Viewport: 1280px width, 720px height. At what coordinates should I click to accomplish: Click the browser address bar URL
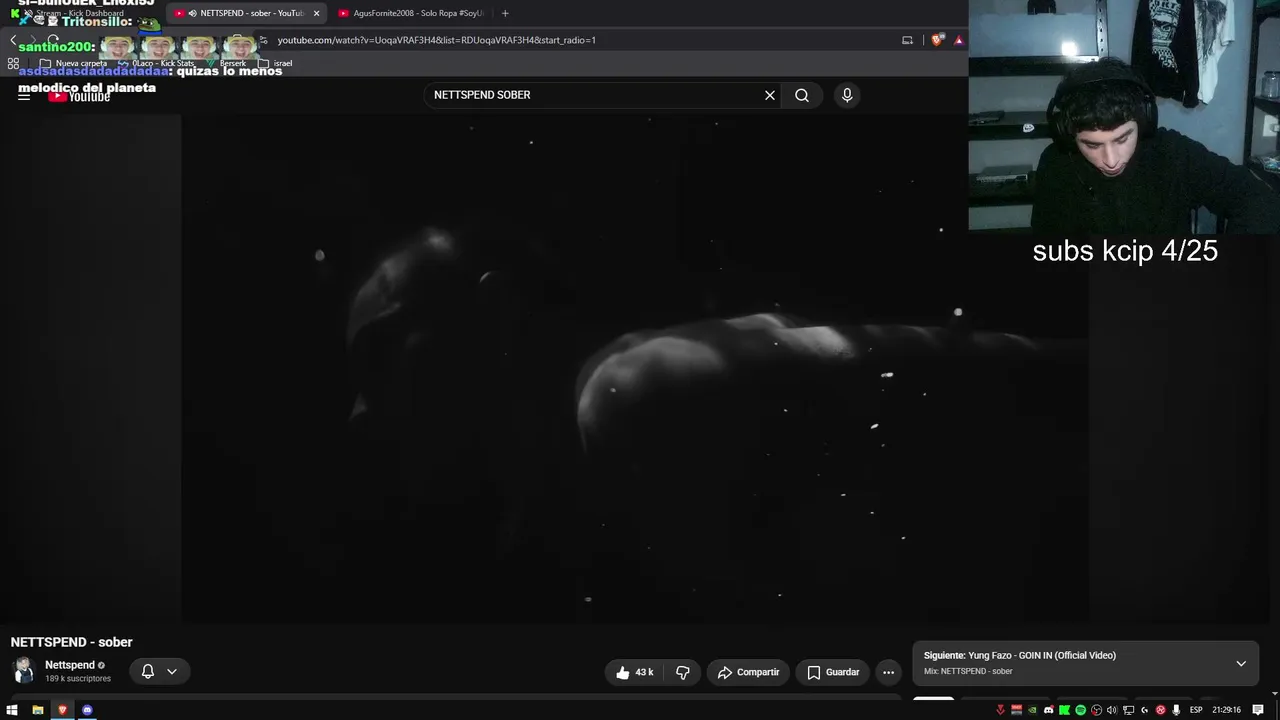click(x=437, y=40)
